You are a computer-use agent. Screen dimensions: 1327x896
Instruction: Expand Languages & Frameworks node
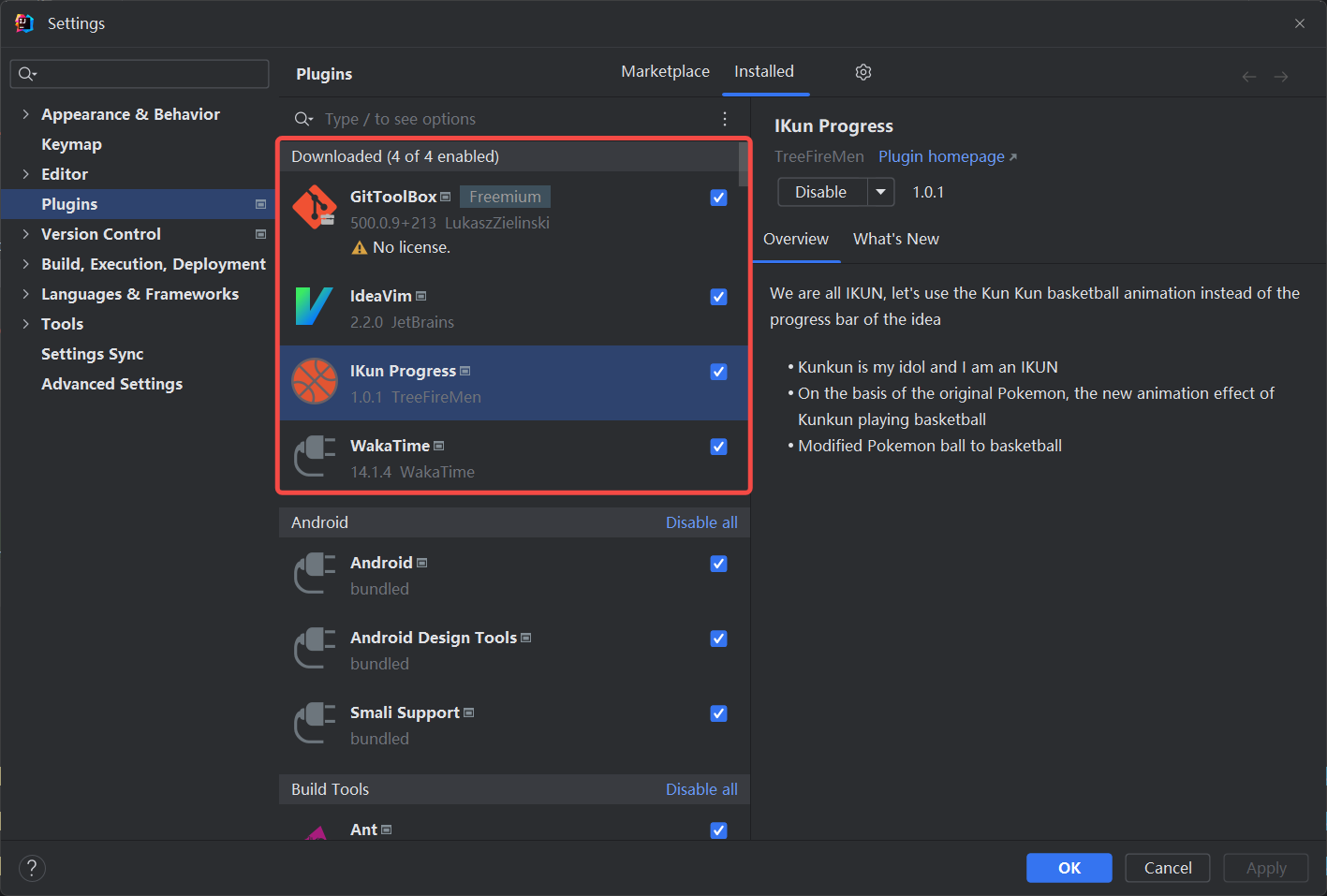pos(25,294)
